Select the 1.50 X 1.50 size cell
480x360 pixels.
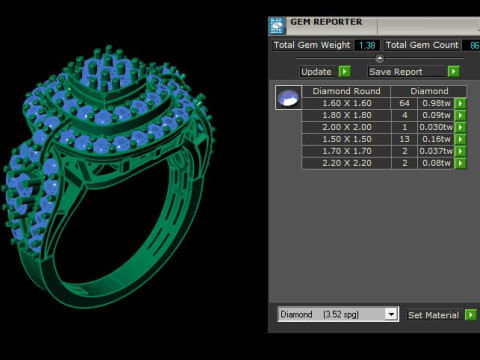coord(347,139)
